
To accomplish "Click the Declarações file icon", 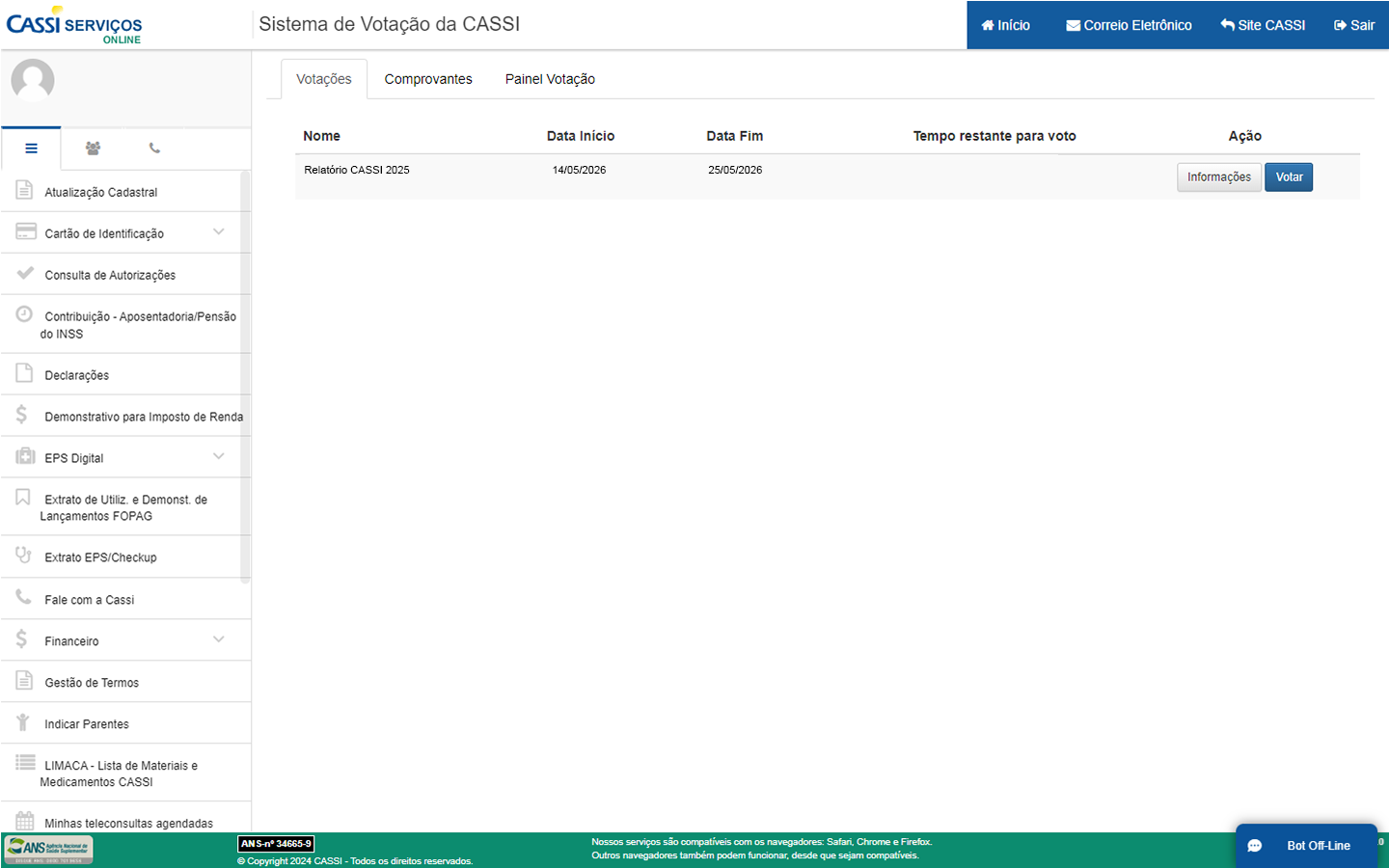I will (24, 373).
